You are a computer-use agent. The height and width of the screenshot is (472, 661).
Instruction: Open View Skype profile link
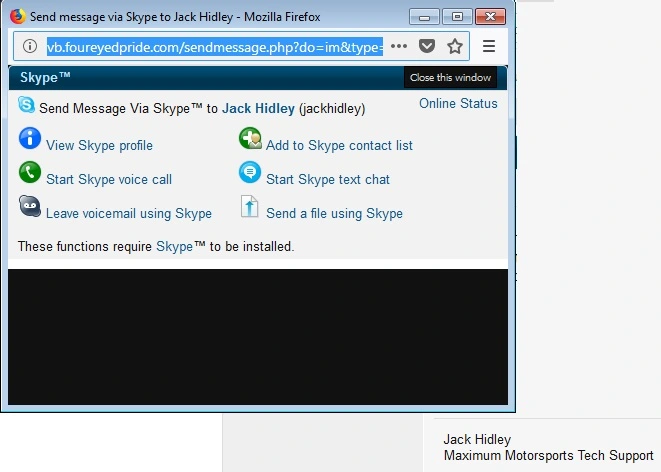click(x=99, y=145)
